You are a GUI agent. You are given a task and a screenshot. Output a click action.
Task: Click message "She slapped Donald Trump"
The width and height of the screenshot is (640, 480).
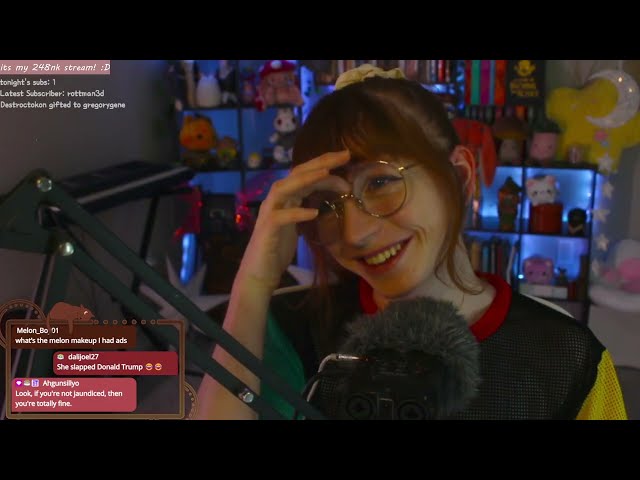(100, 367)
